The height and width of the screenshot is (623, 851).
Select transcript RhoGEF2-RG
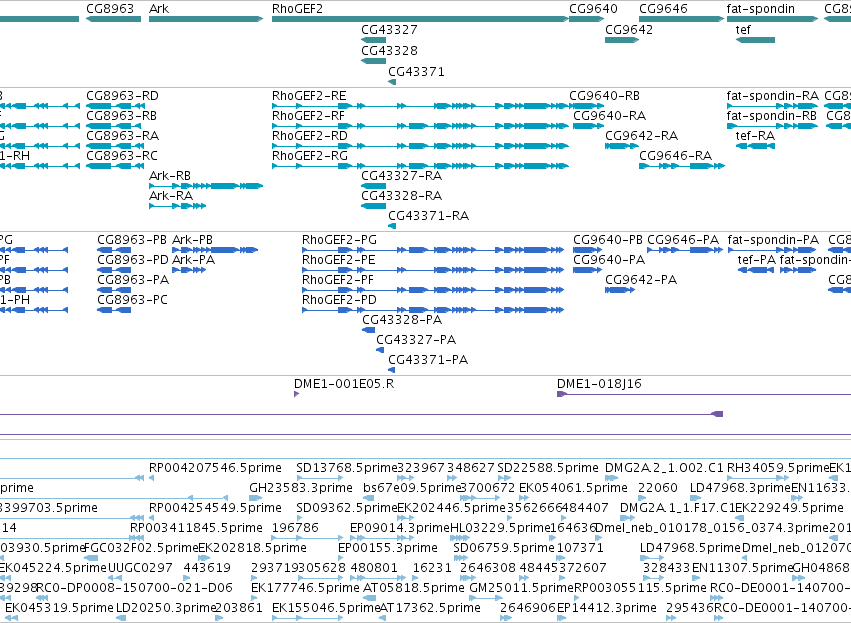coord(310,156)
